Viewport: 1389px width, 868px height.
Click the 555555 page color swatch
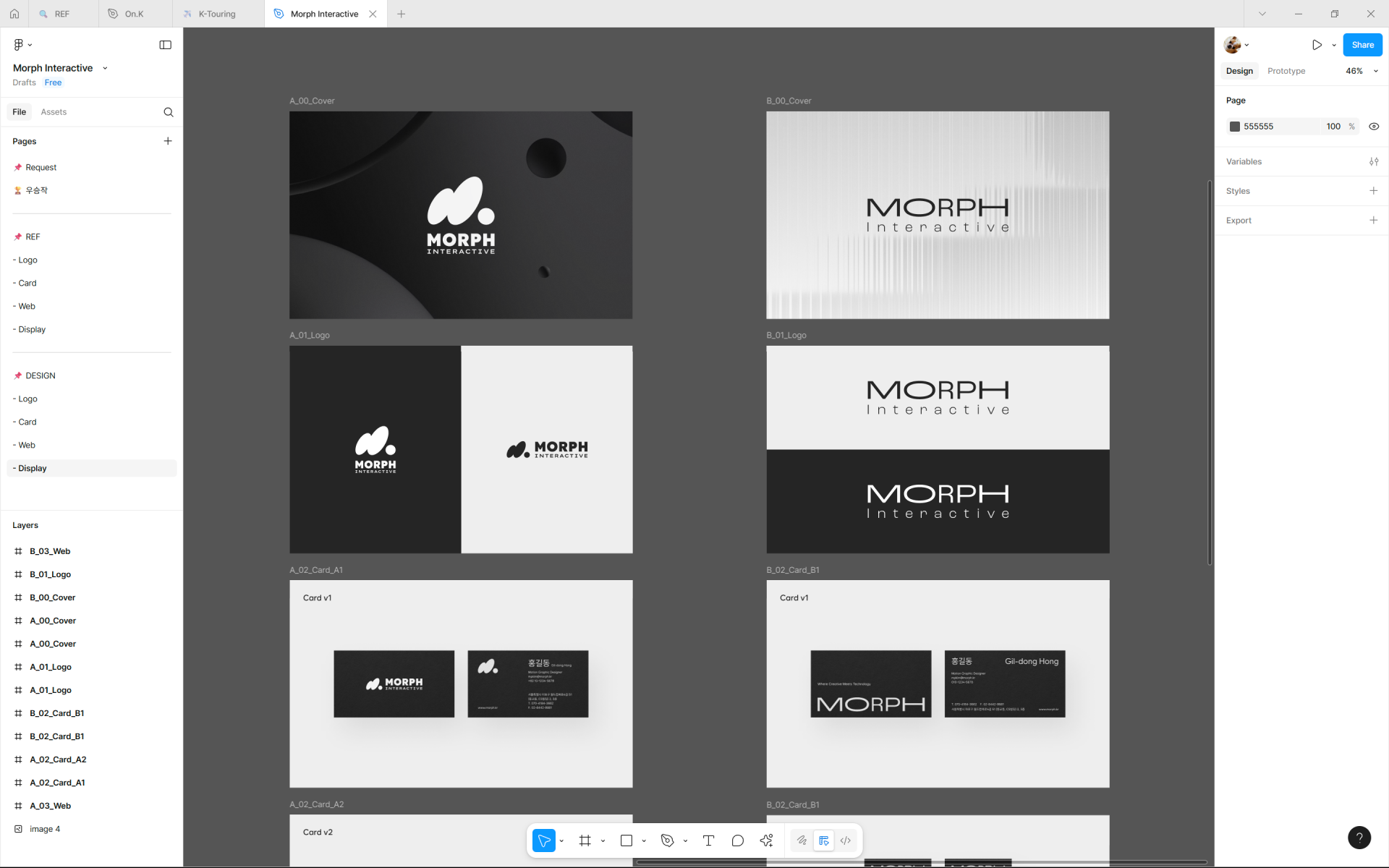[1235, 127]
